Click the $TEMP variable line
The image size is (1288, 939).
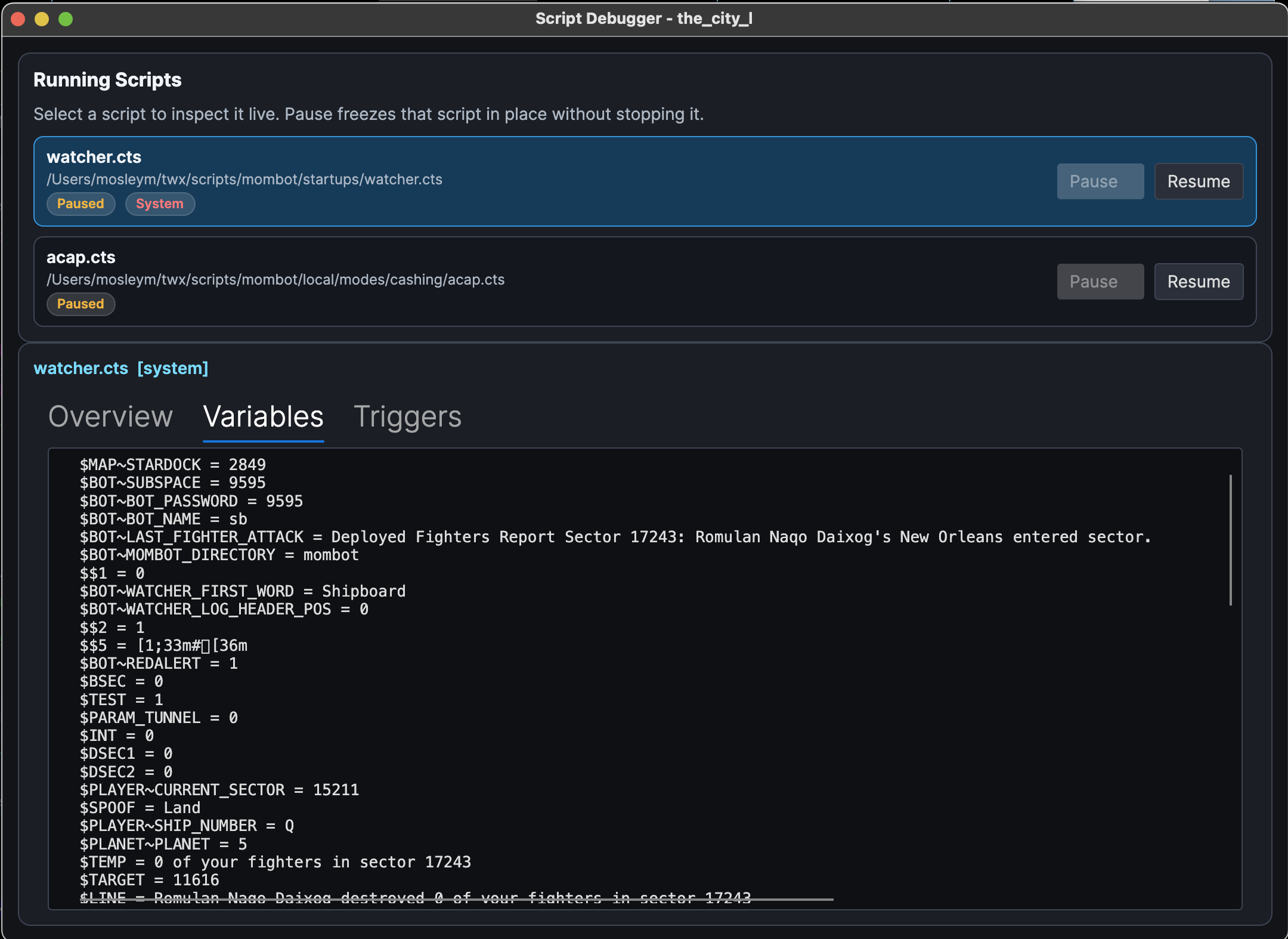275,862
